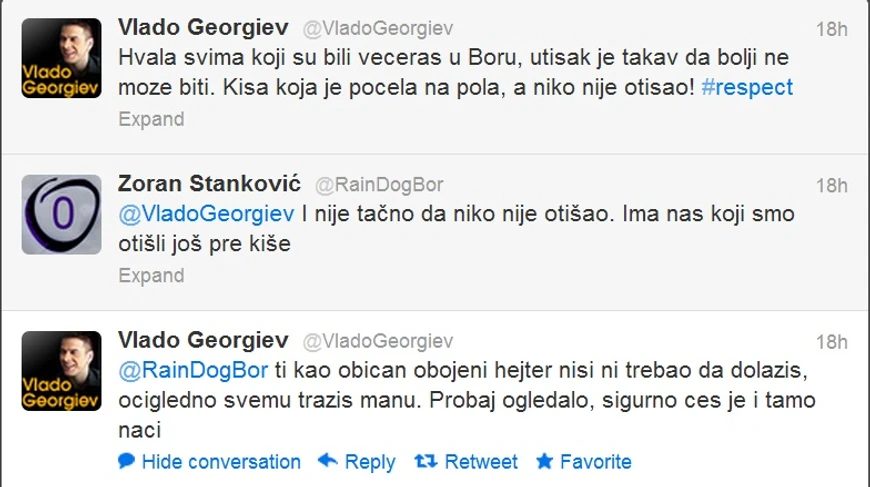
Task: Expand the first tweet by Vlado Georgiev
Action: tap(151, 119)
